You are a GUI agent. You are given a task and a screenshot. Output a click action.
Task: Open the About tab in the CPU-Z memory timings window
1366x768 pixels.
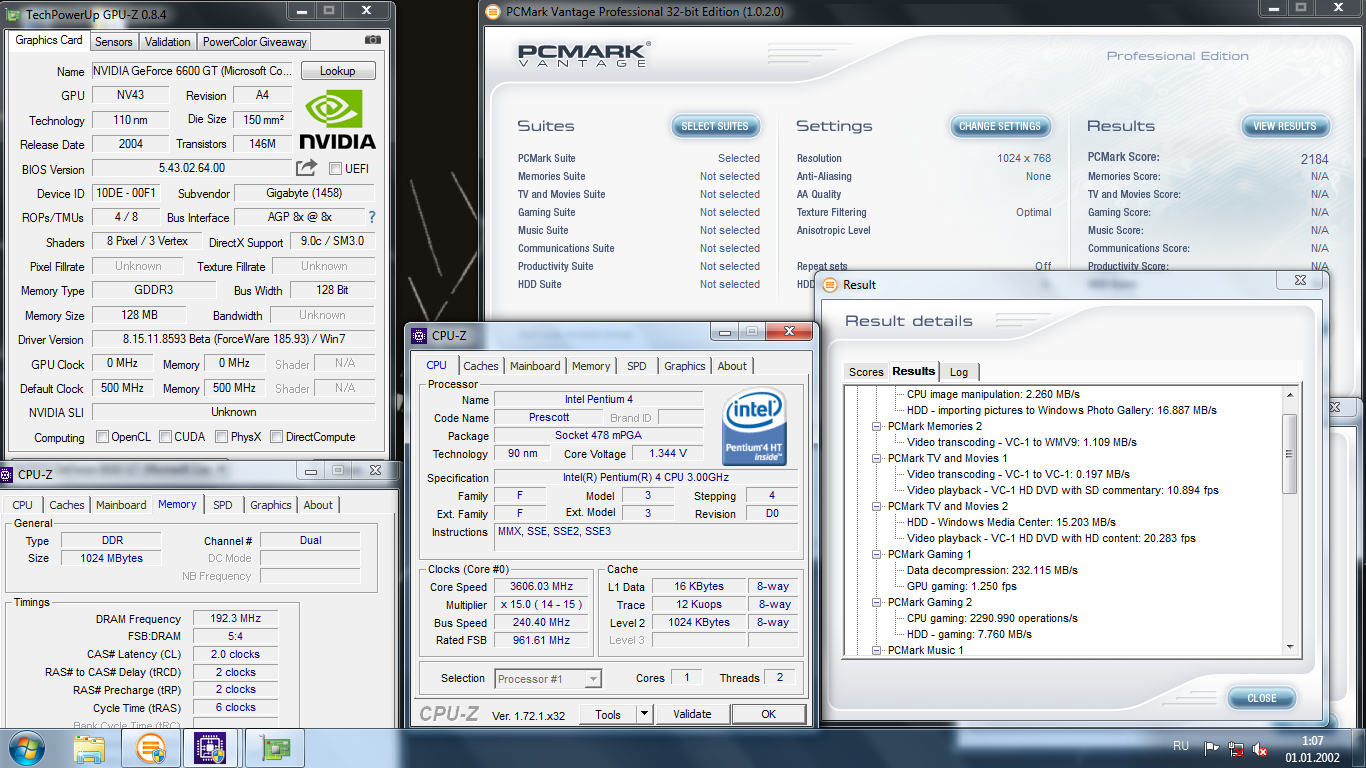(x=318, y=505)
